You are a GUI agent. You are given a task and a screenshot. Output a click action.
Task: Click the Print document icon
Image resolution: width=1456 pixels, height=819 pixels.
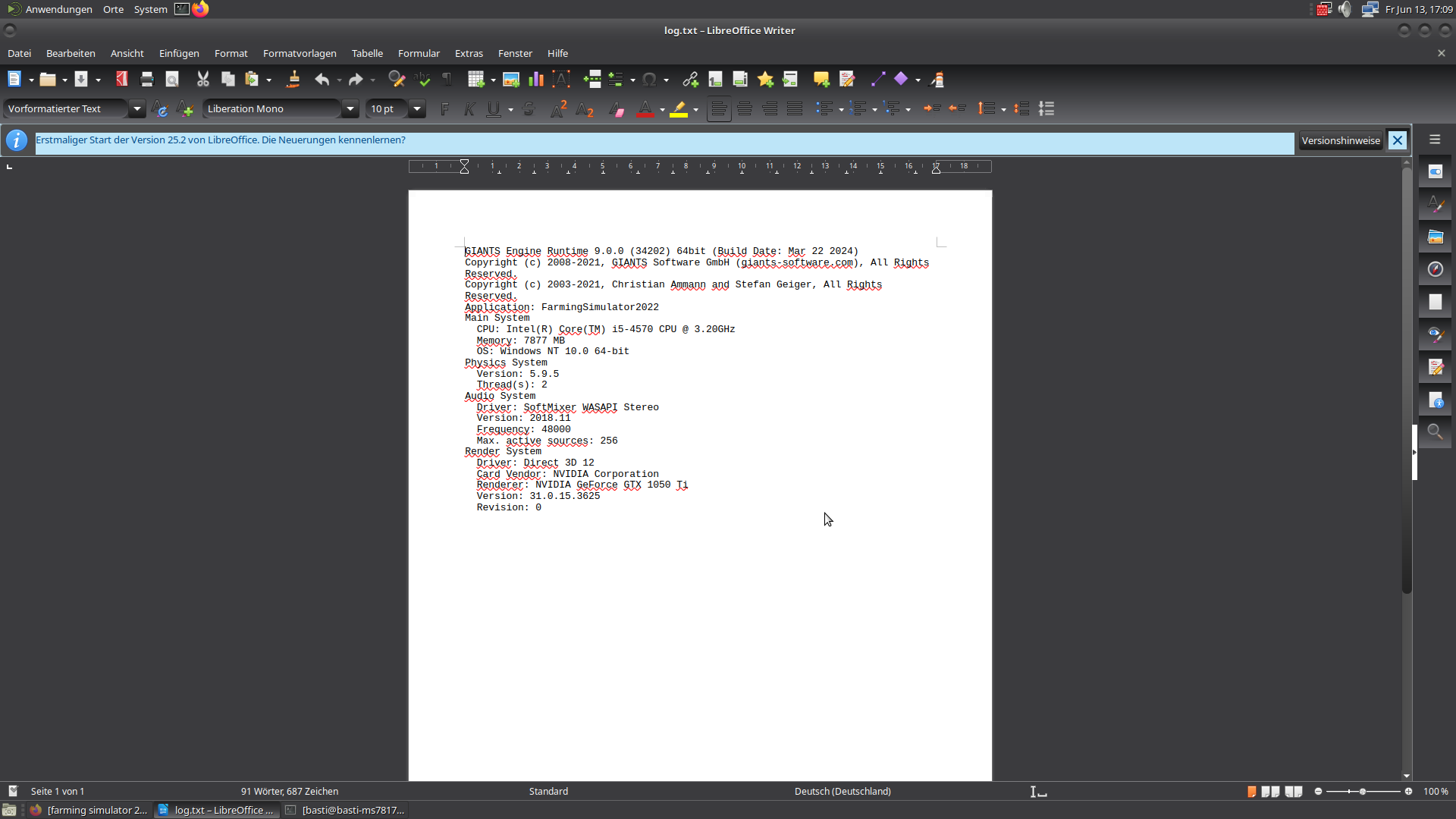pos(147,79)
